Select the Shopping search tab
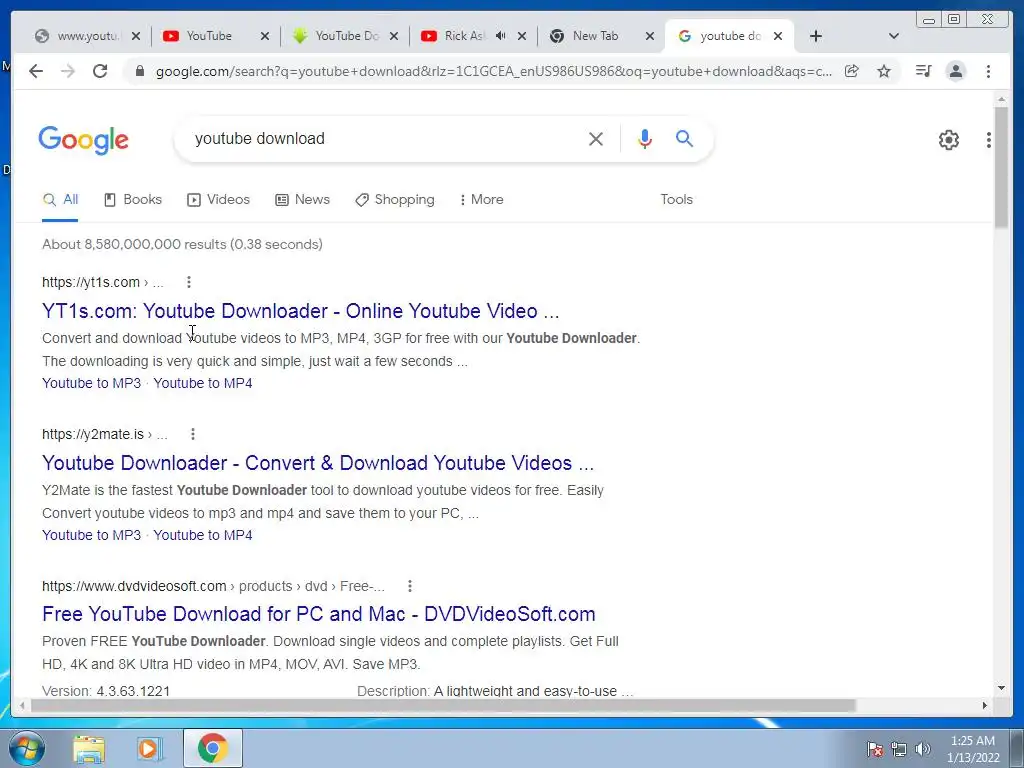 click(394, 199)
